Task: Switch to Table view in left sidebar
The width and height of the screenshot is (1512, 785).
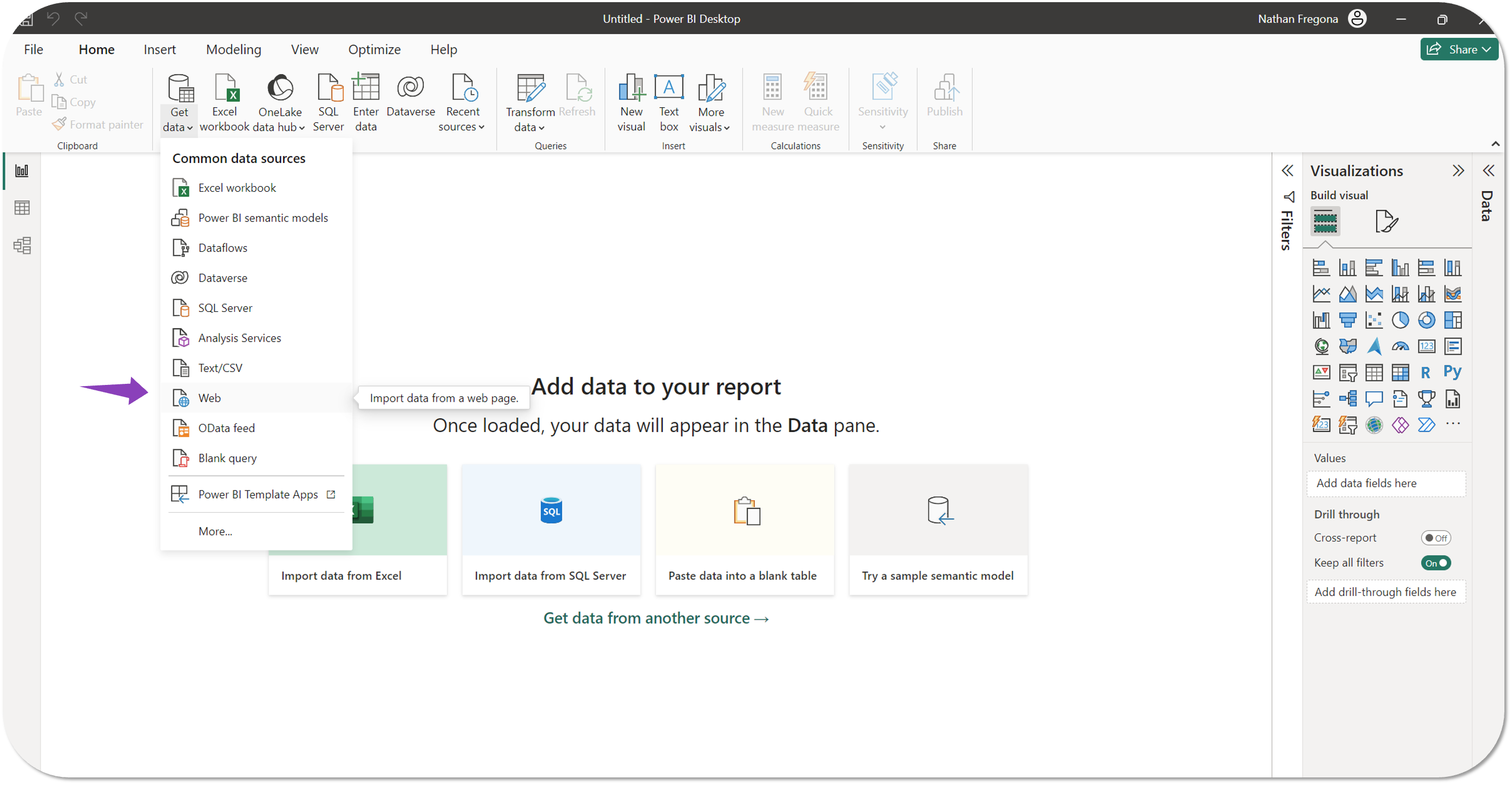Action: [22, 208]
